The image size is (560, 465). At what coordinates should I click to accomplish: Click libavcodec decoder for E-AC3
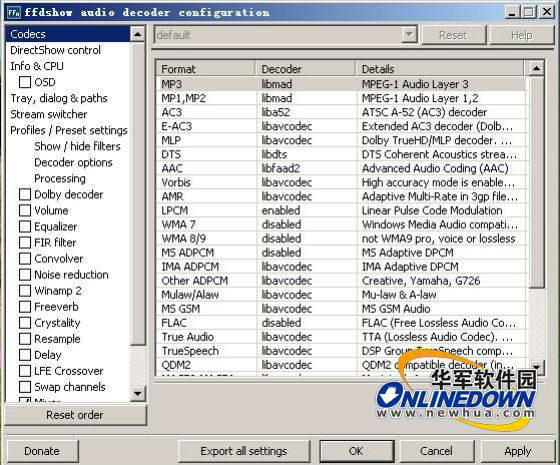pos(286,126)
